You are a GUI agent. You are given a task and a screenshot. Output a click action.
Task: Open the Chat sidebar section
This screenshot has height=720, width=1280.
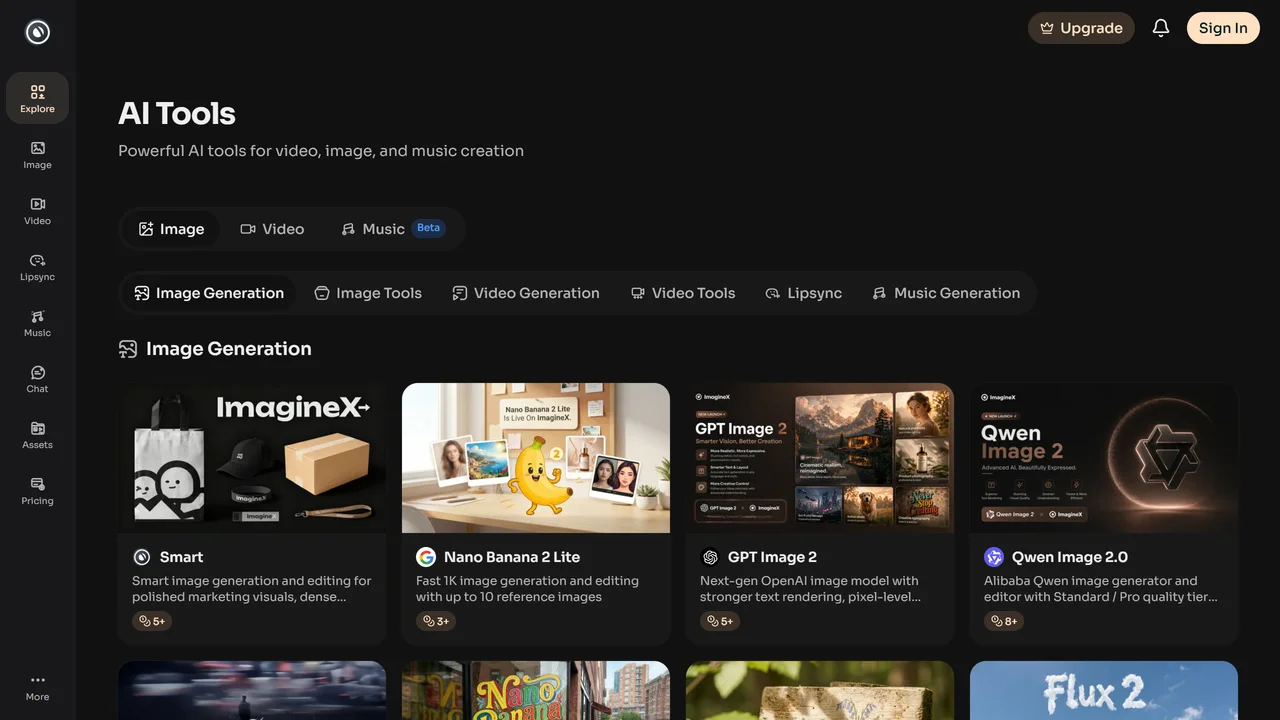pyautogui.click(x=37, y=378)
